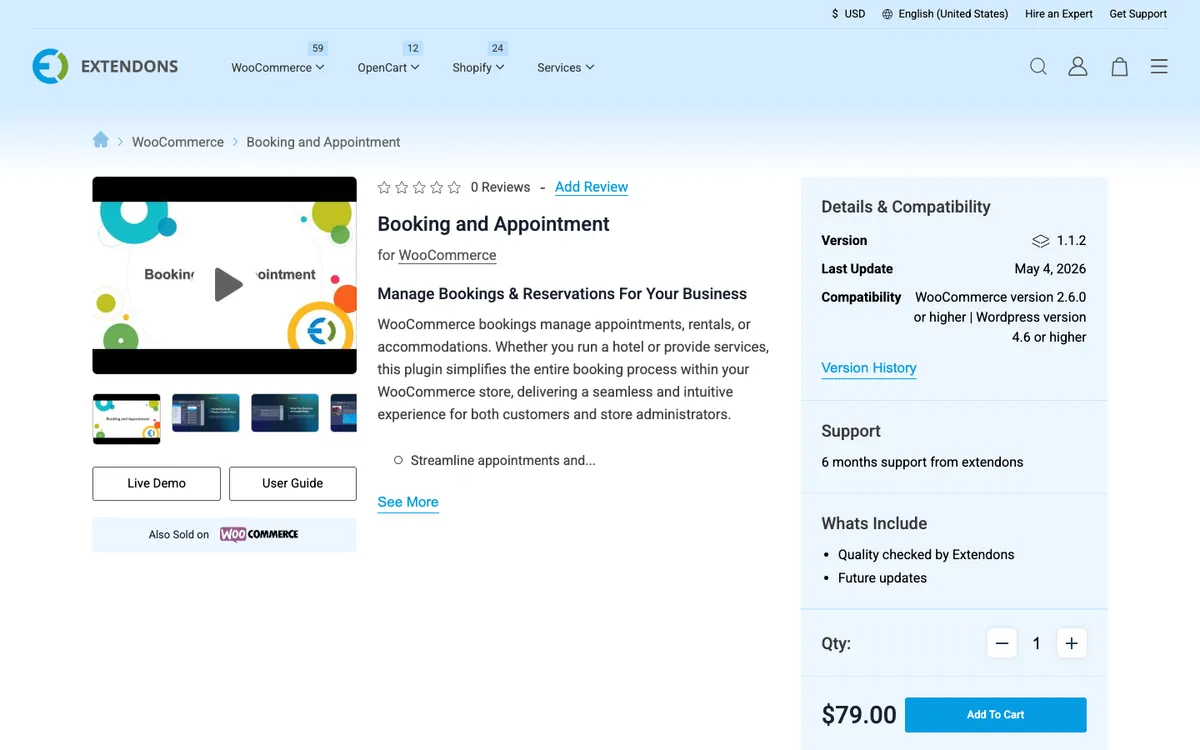The image size is (1200, 750).
Task: Click the version layers icon beside 1.1.2
Action: click(1041, 241)
